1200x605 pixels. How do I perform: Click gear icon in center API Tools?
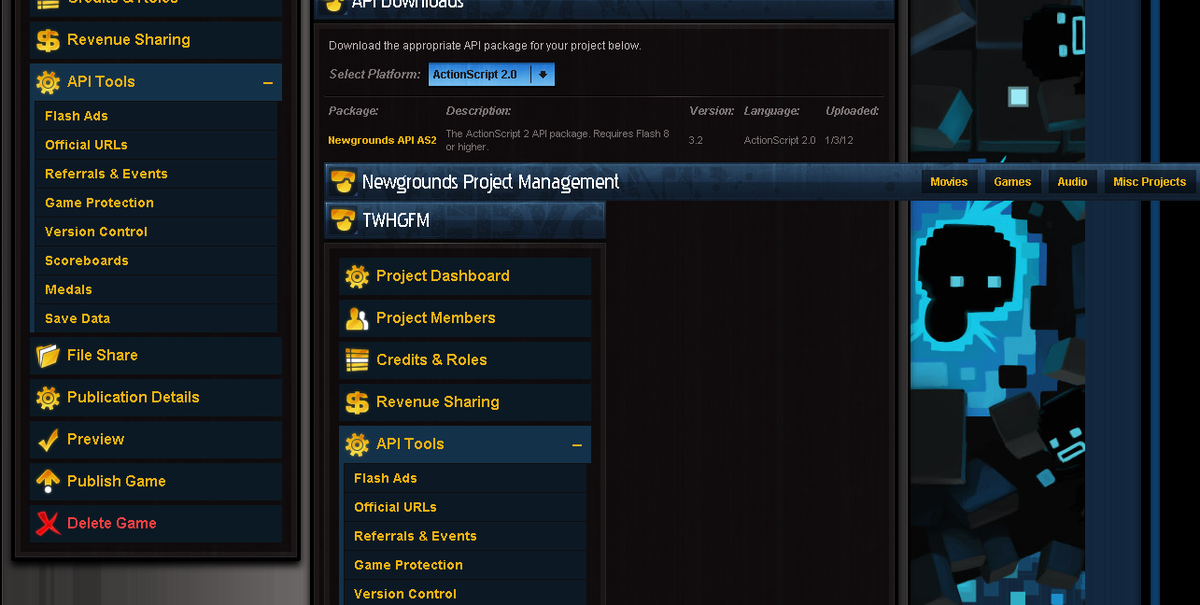(x=357, y=444)
